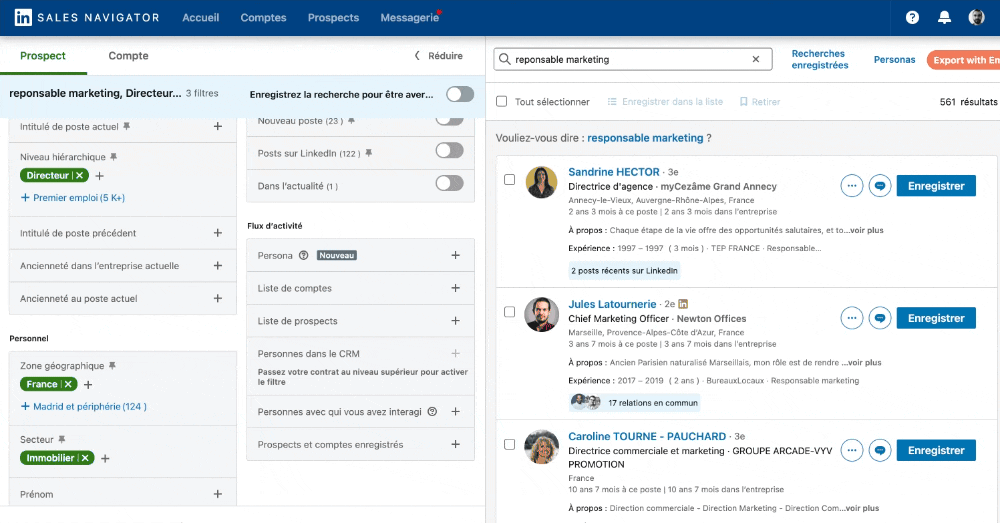The height and width of the screenshot is (523, 1000).
Task: Open more options for Sandrine HECTOR
Action: [851, 186]
